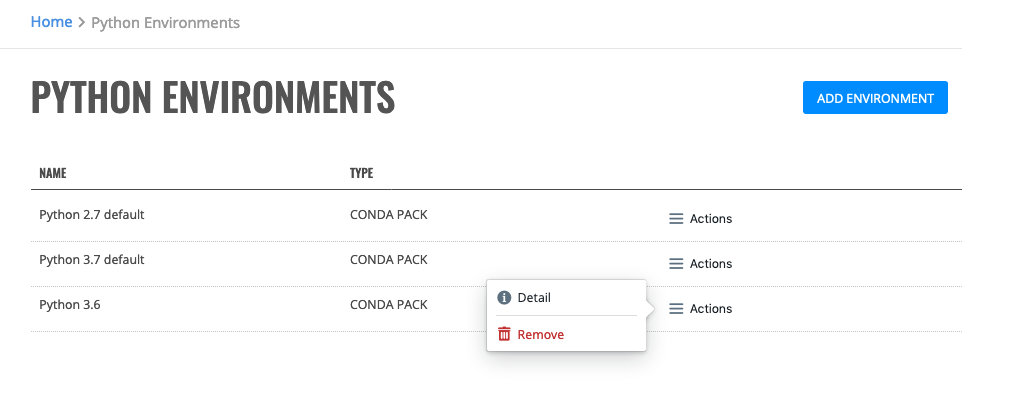
Task: Click hamburger icon in Python 3.6 row
Action: click(676, 309)
